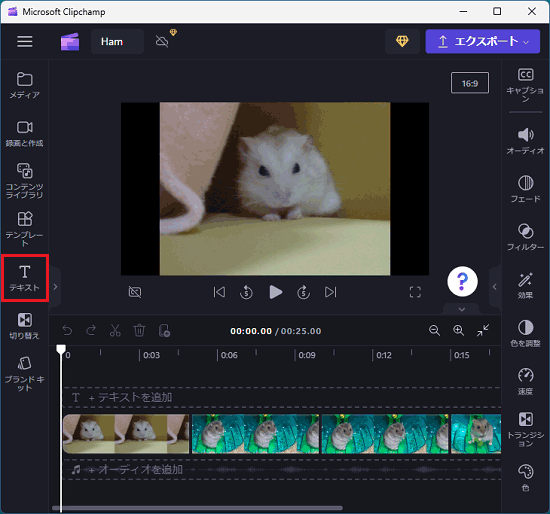Toggle the hide-captions icon under preview
Viewport: 550px width, 514px height.
(135, 292)
